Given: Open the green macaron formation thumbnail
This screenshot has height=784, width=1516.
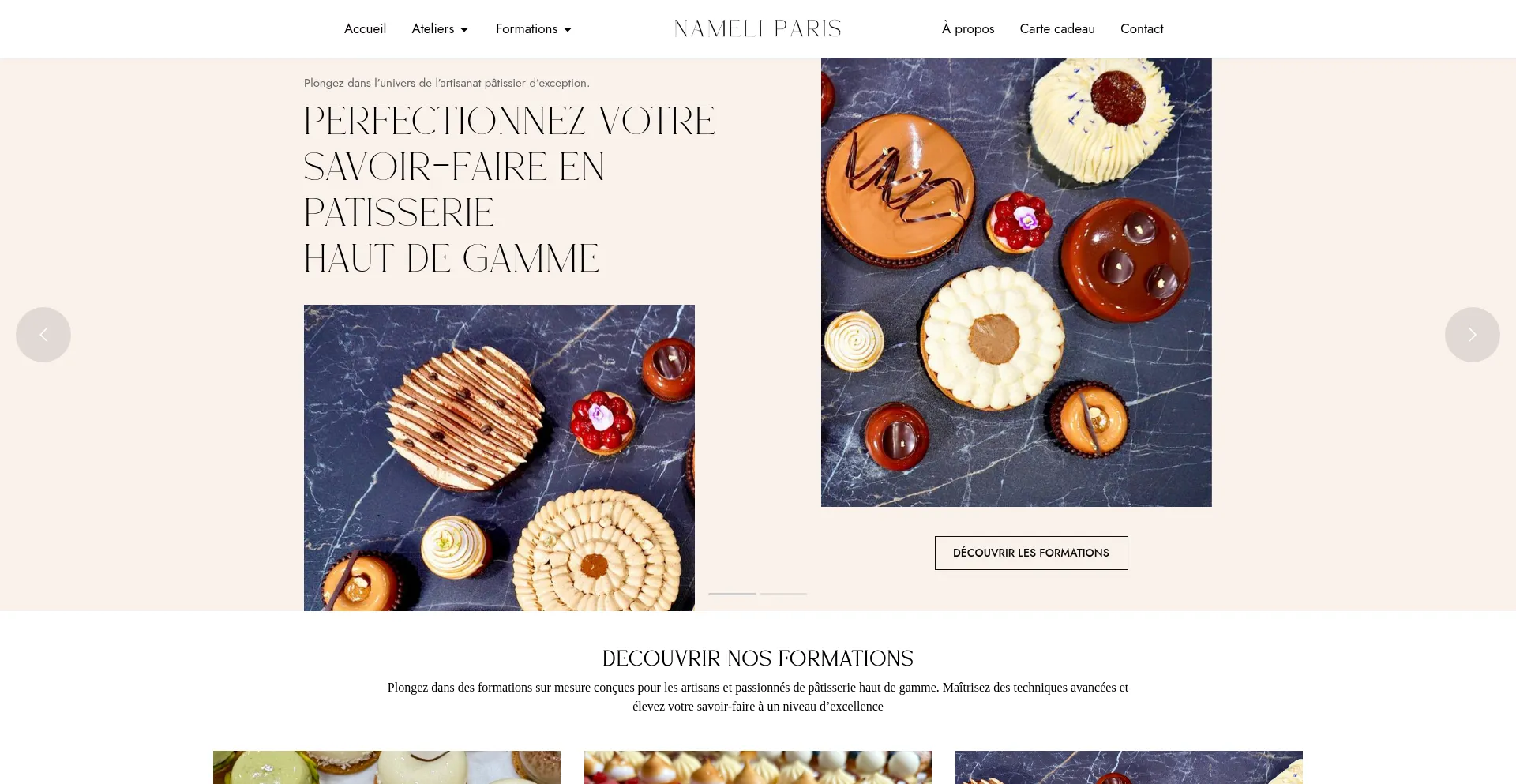Looking at the screenshot, I should 387,767.
